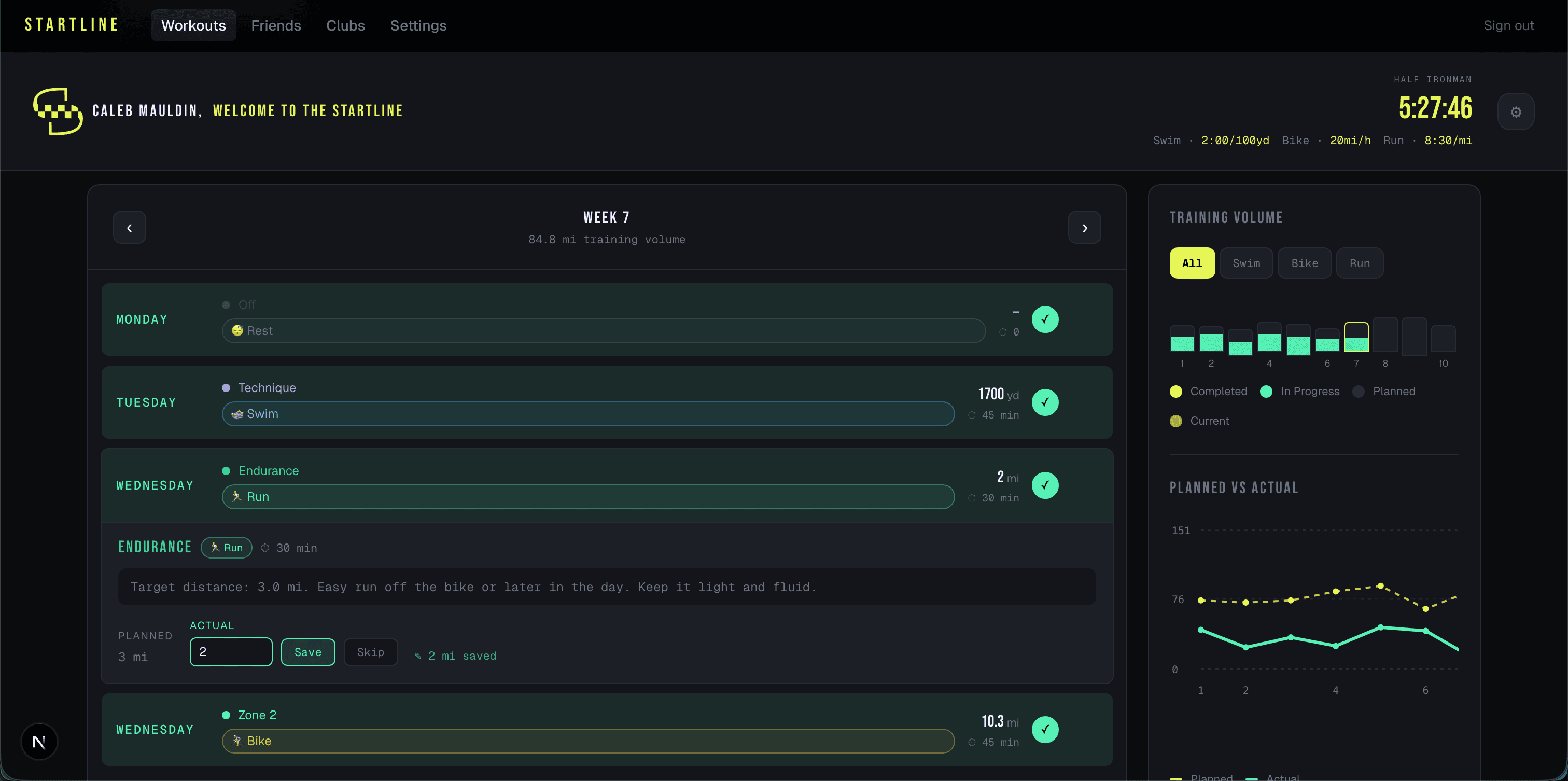1568x781 pixels.
Task: Filter training volume by Swim
Action: point(1247,263)
